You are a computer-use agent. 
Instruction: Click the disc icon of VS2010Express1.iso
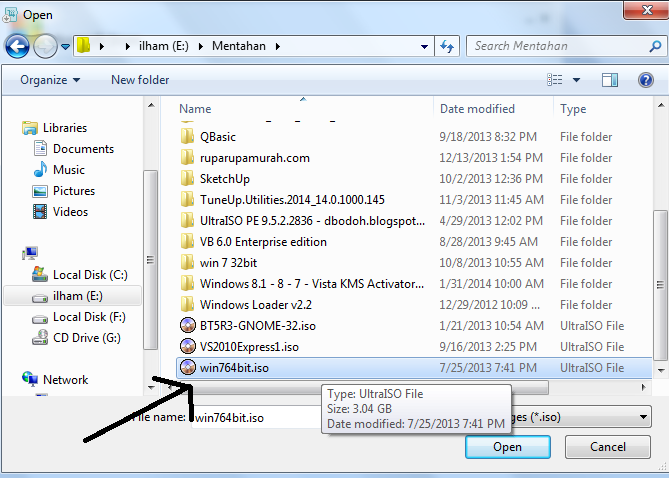(188, 346)
